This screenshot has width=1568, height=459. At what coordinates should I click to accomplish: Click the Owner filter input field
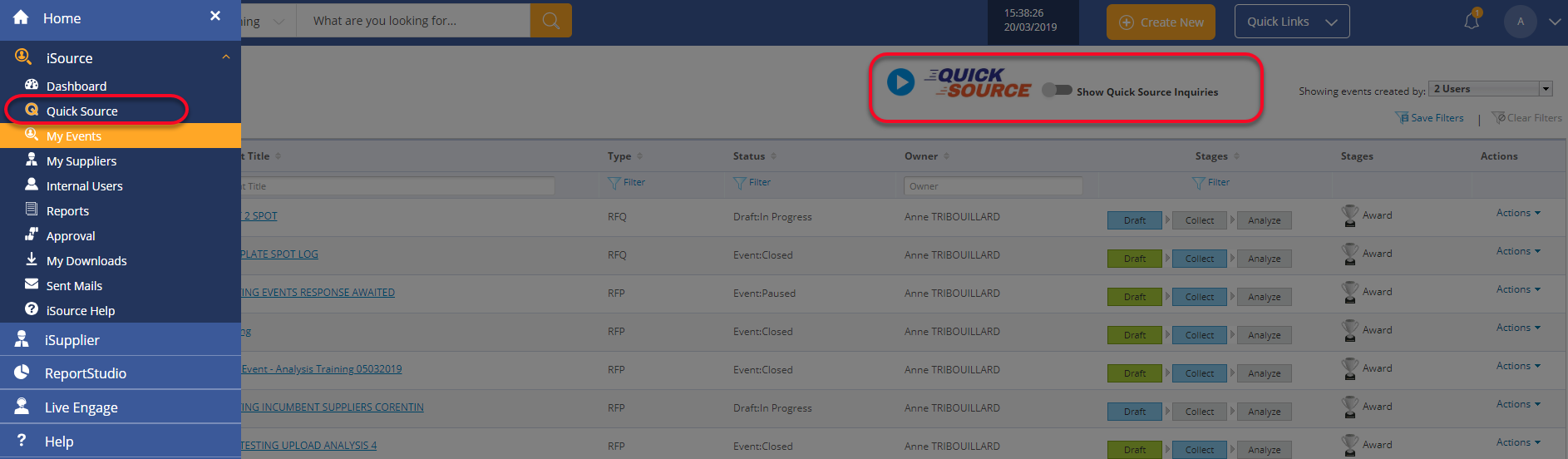tap(993, 186)
